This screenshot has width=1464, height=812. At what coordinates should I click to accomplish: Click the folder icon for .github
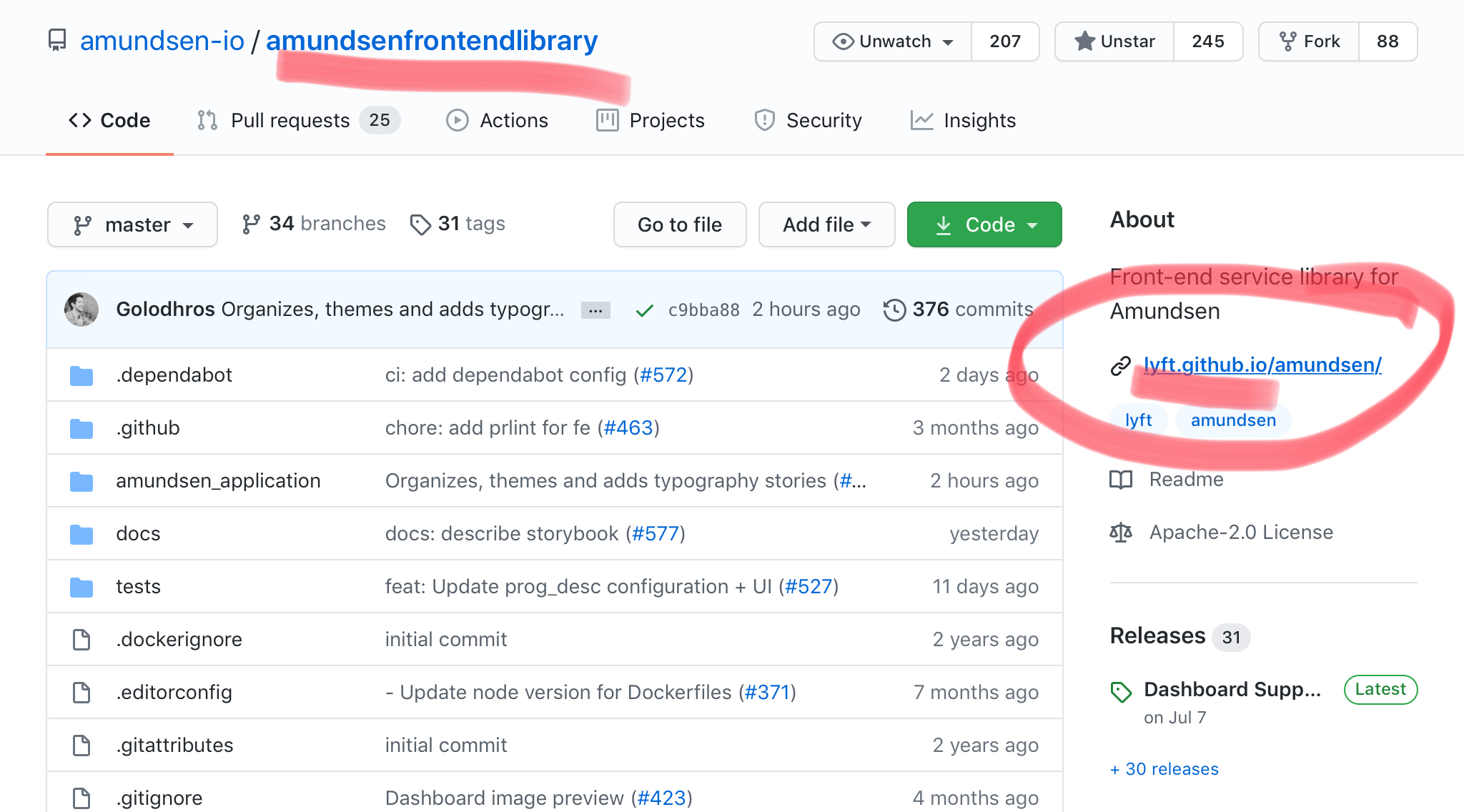(x=81, y=428)
